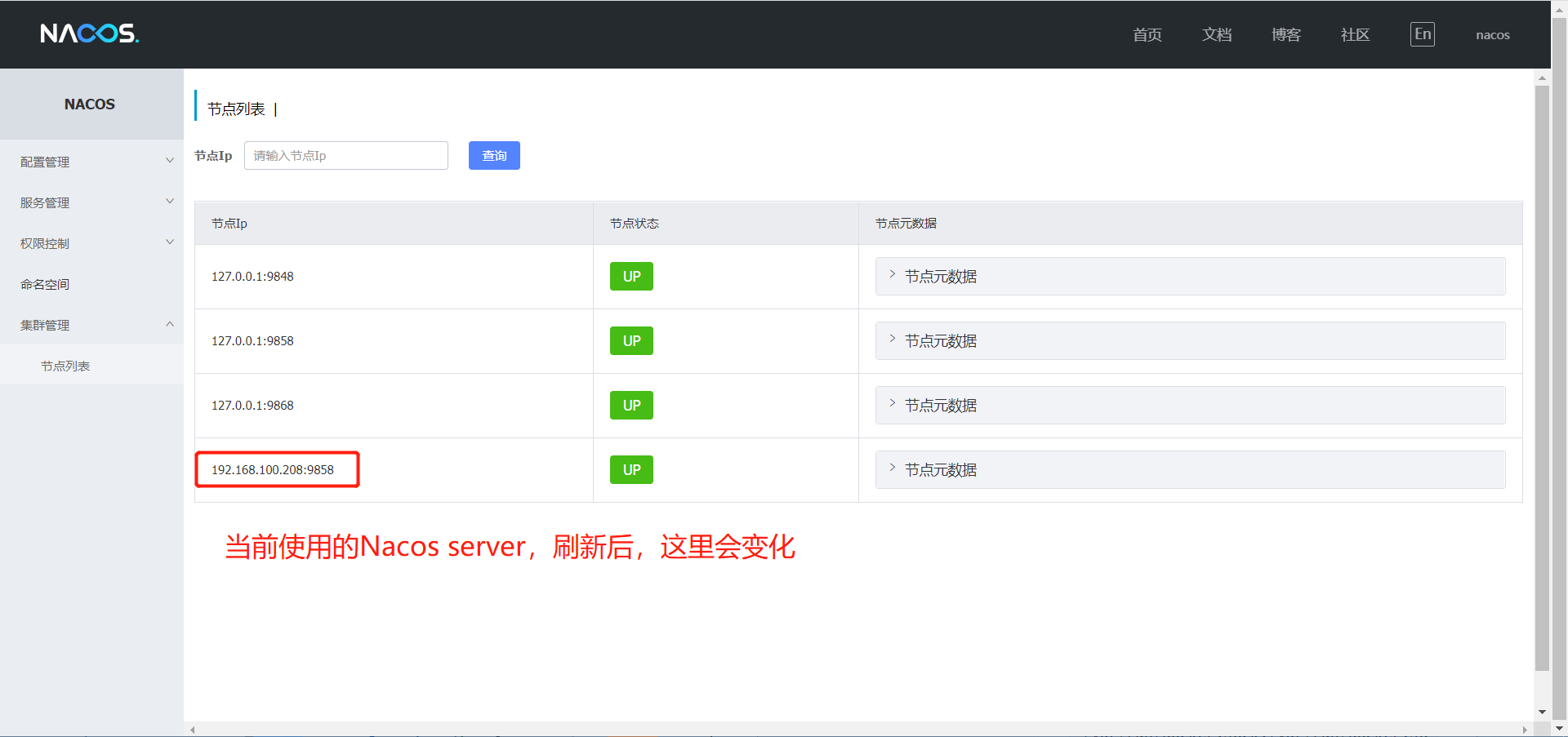1568x737 pixels.
Task: Click the NACOS sidebar heading
Action: pyautogui.click(x=90, y=104)
